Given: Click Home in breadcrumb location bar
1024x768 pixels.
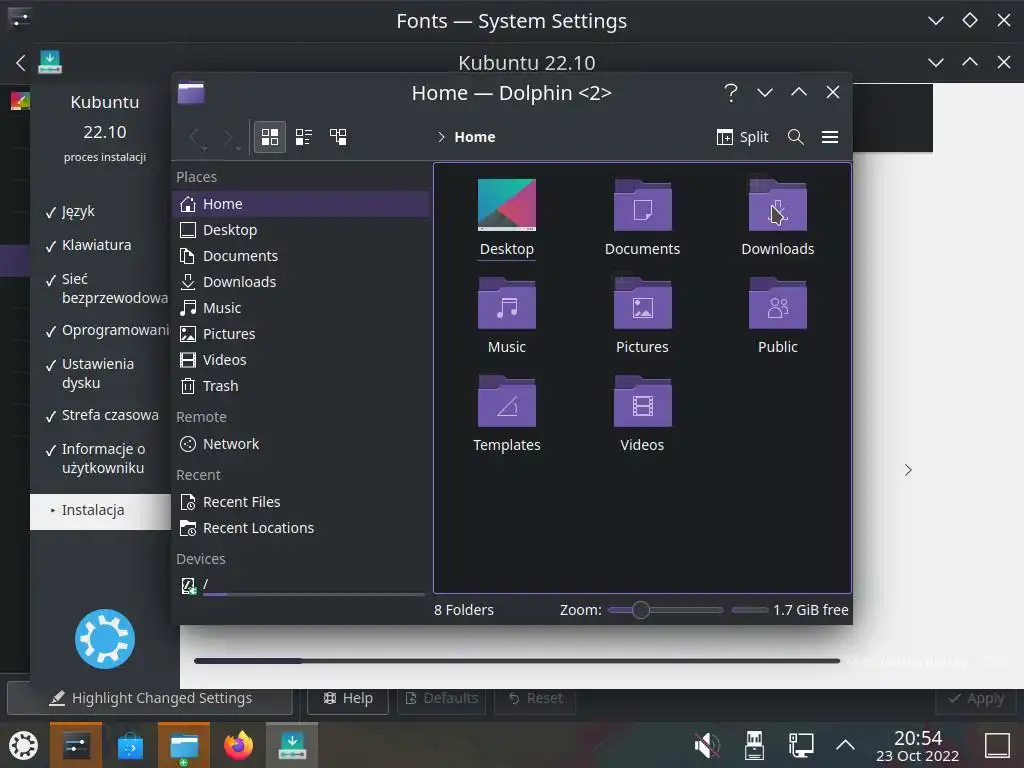Looking at the screenshot, I should click(475, 137).
